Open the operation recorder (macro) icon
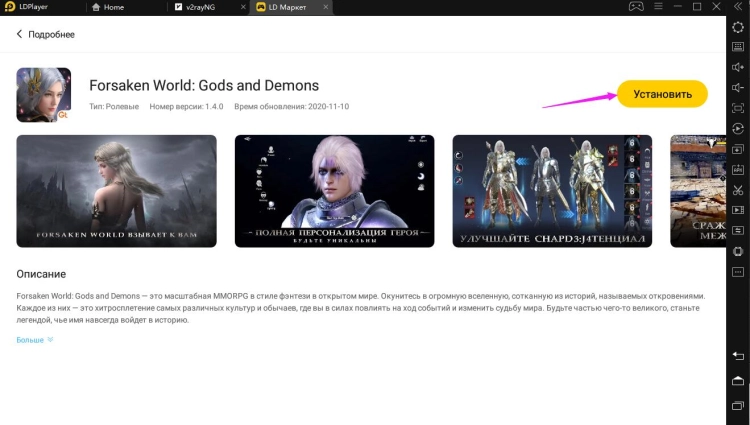The image size is (750, 425). point(738,129)
